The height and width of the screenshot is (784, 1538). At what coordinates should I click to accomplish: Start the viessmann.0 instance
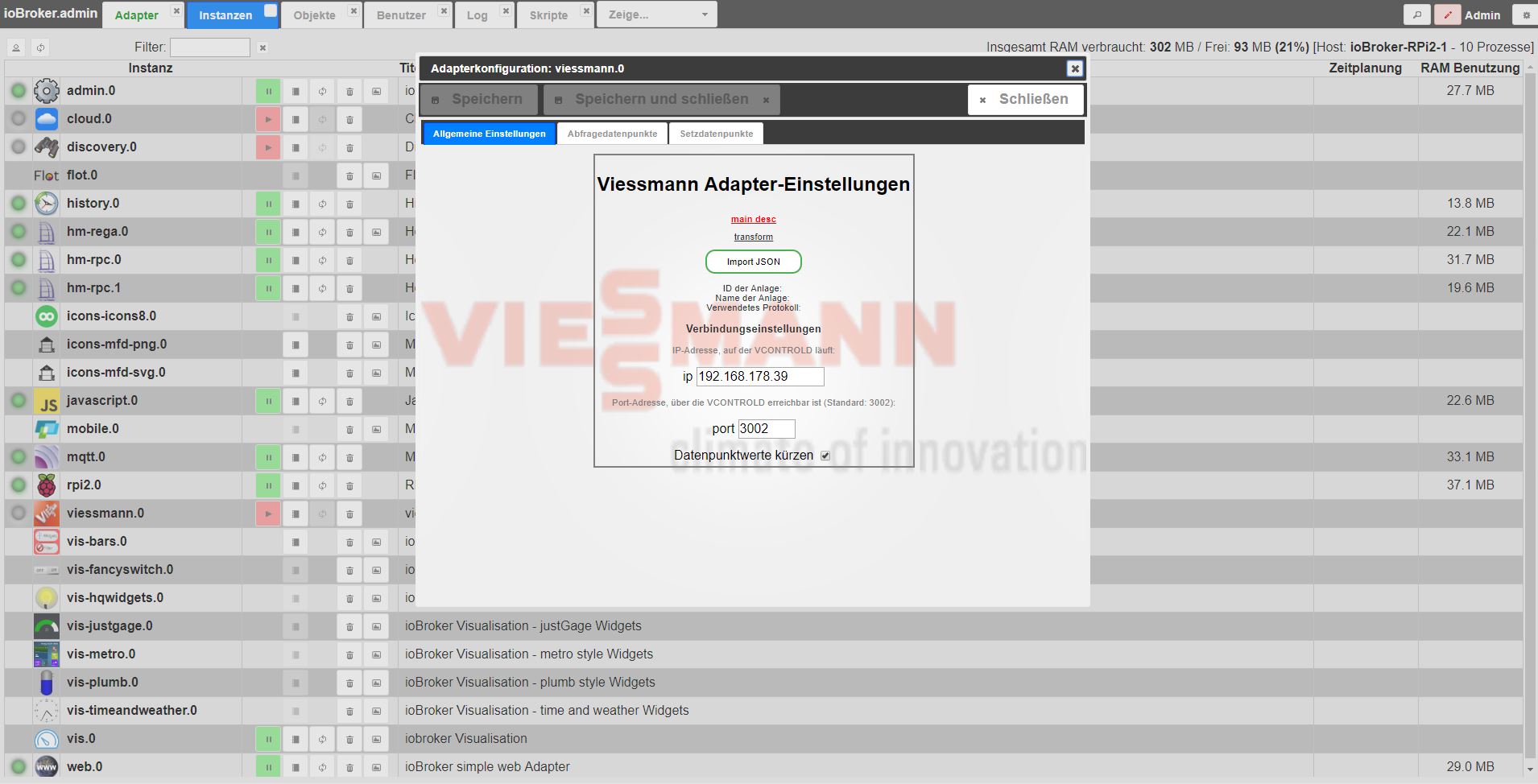point(268,514)
